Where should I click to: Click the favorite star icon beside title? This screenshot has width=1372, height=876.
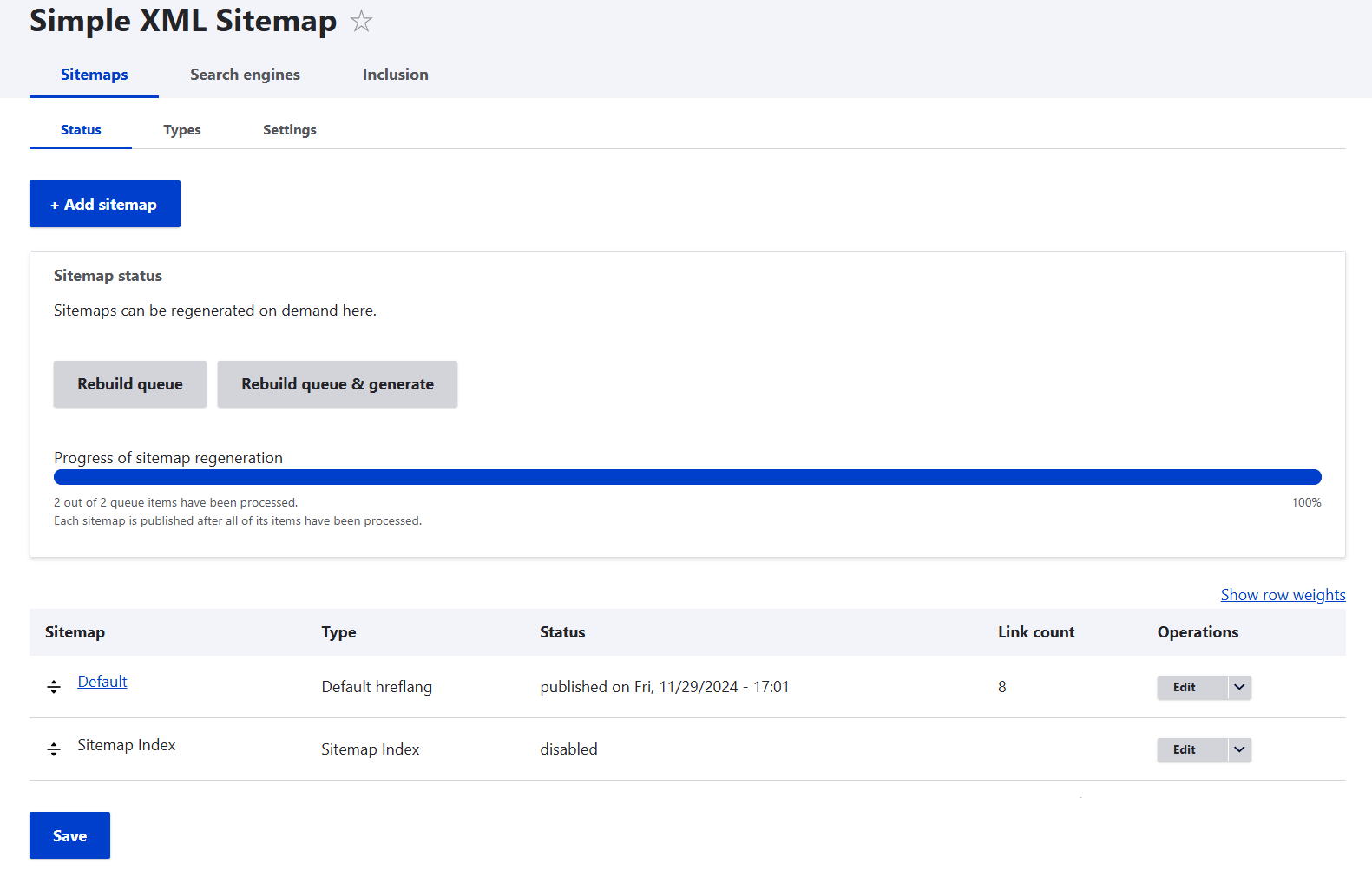[361, 21]
